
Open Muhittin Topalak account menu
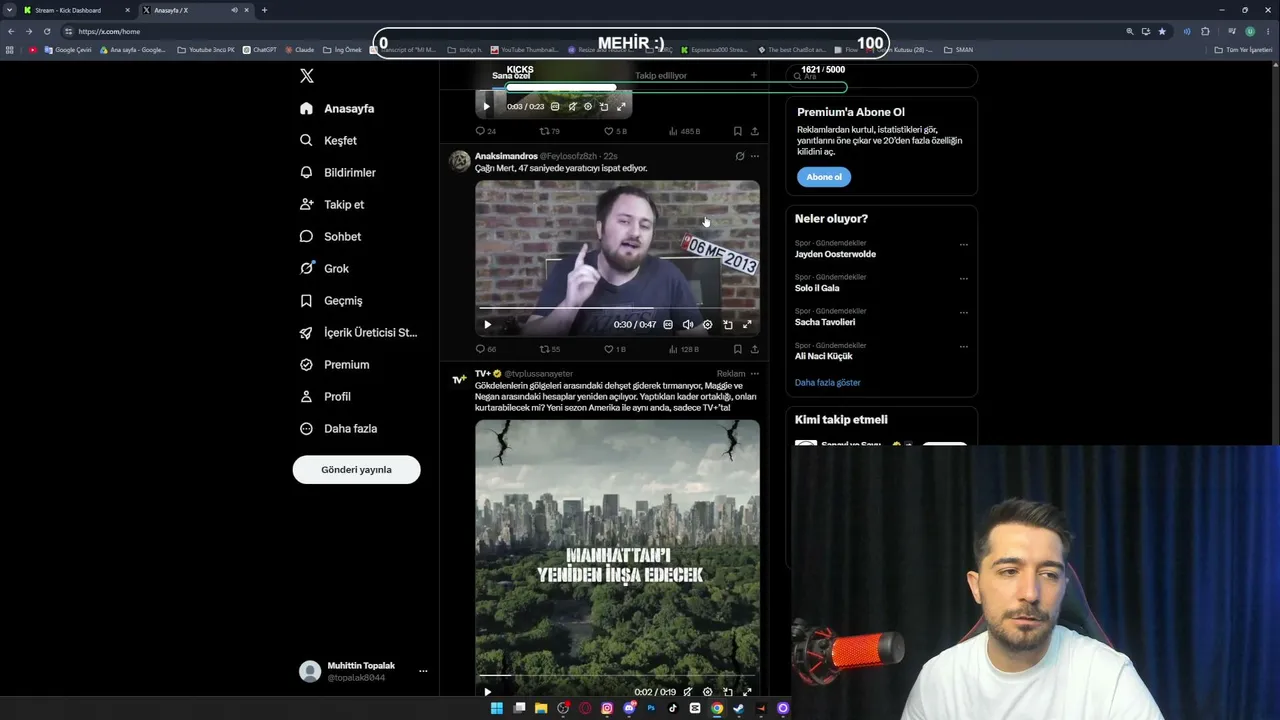click(x=363, y=671)
